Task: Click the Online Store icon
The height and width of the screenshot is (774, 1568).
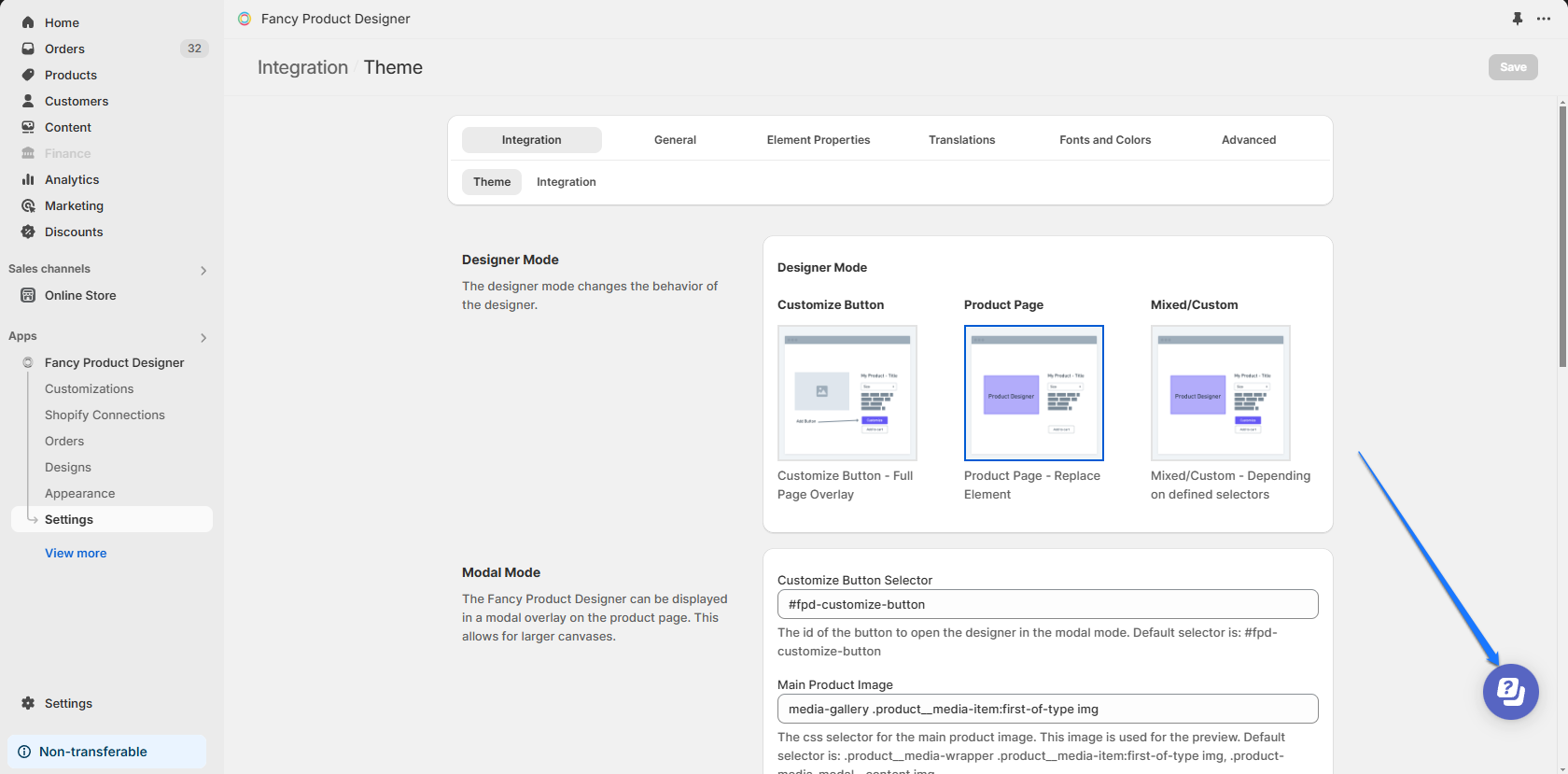Action: (x=28, y=295)
